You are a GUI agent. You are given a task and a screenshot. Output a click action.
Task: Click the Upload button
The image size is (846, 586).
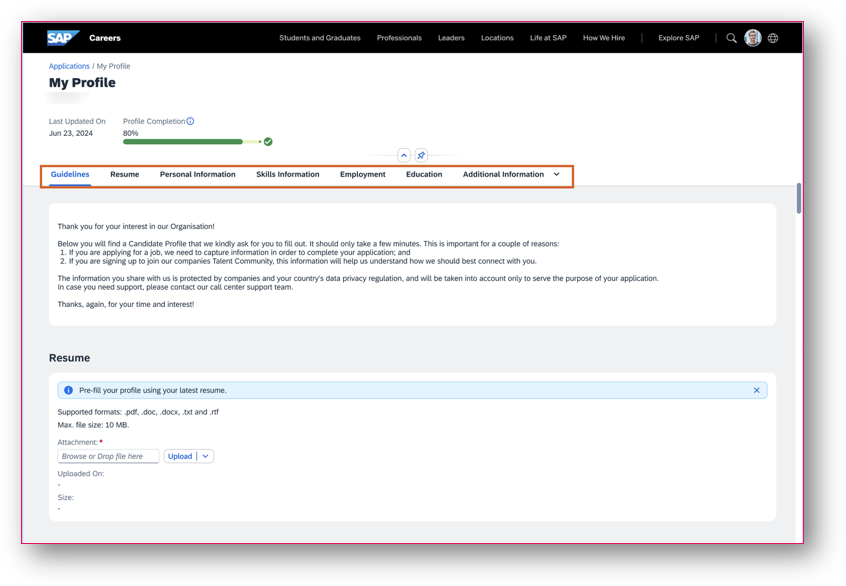click(x=180, y=456)
